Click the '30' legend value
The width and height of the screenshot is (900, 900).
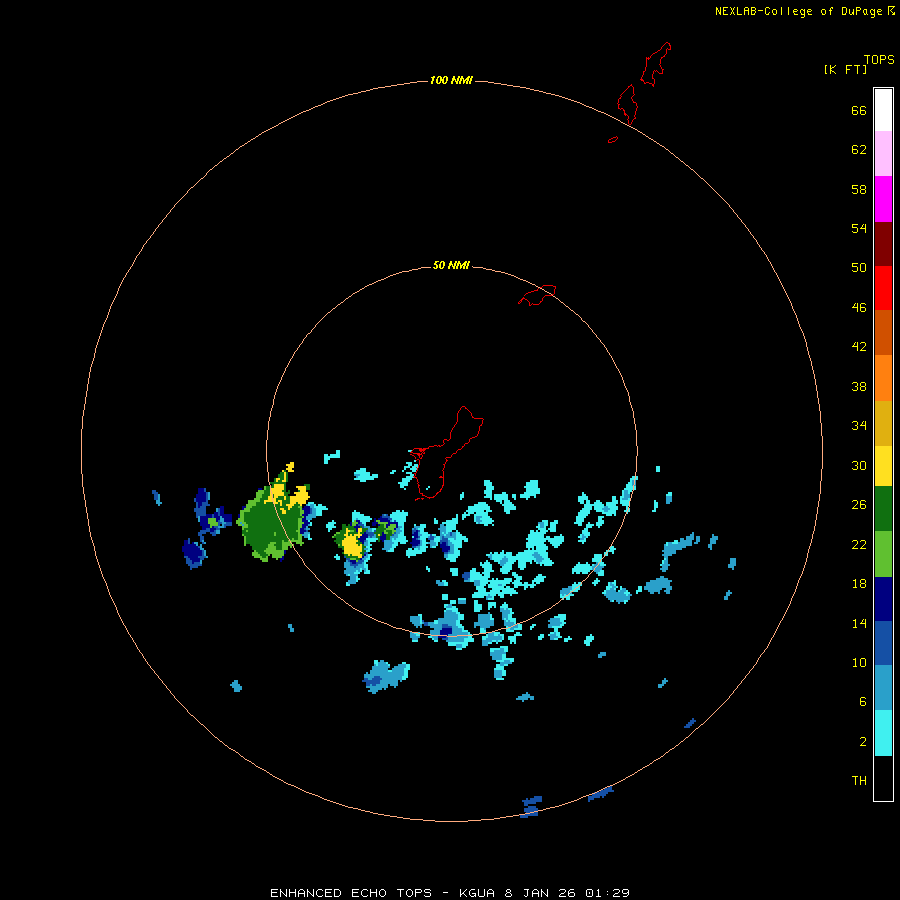859,465
